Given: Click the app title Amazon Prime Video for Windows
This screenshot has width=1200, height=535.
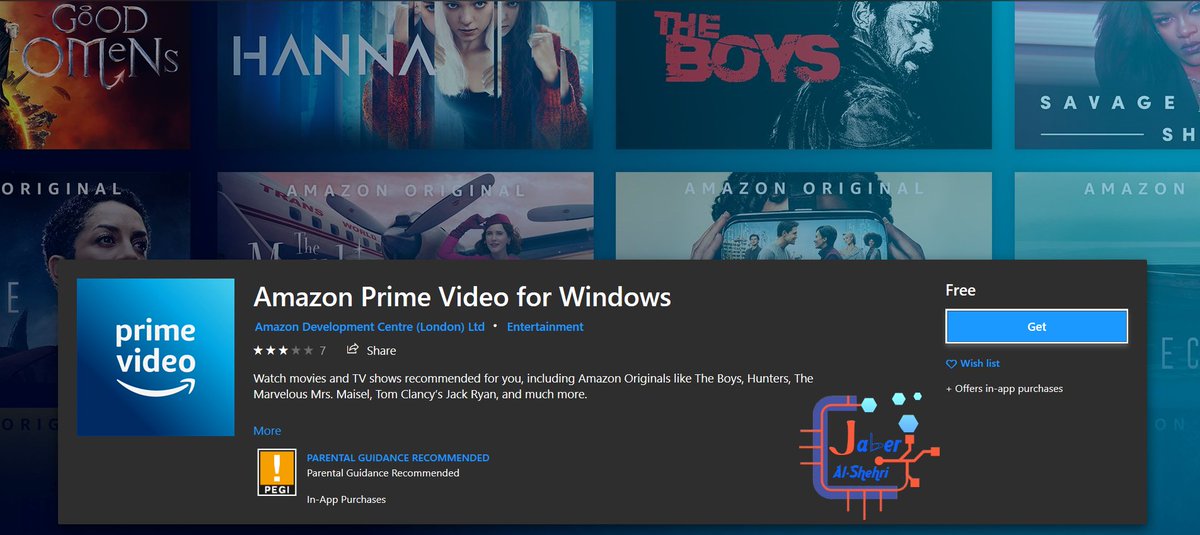Looking at the screenshot, I should (462, 297).
